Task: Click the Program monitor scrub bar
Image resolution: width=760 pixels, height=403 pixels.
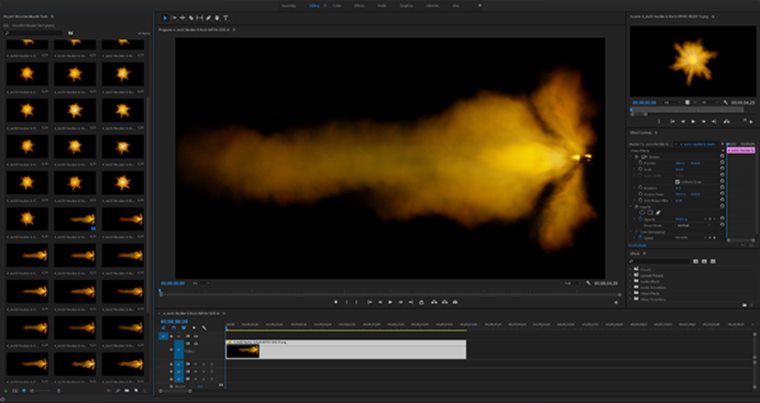Action: point(390,294)
